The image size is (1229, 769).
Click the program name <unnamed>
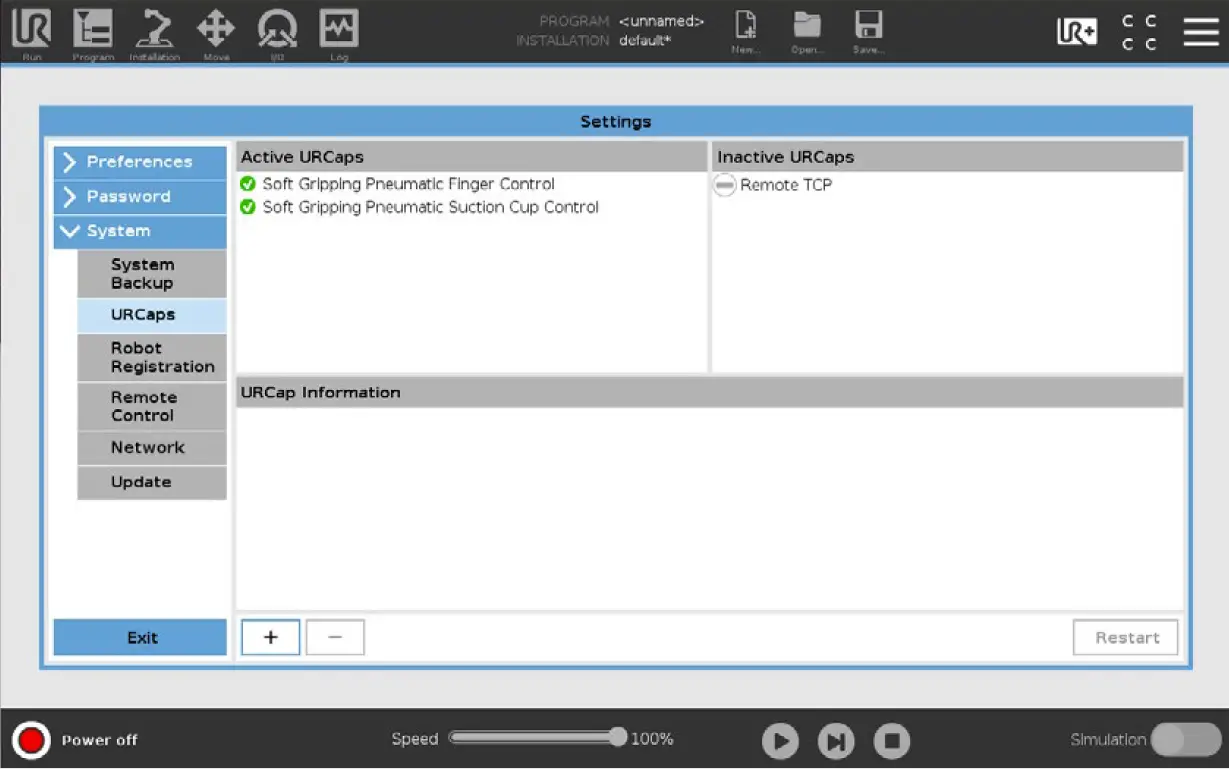coord(662,21)
